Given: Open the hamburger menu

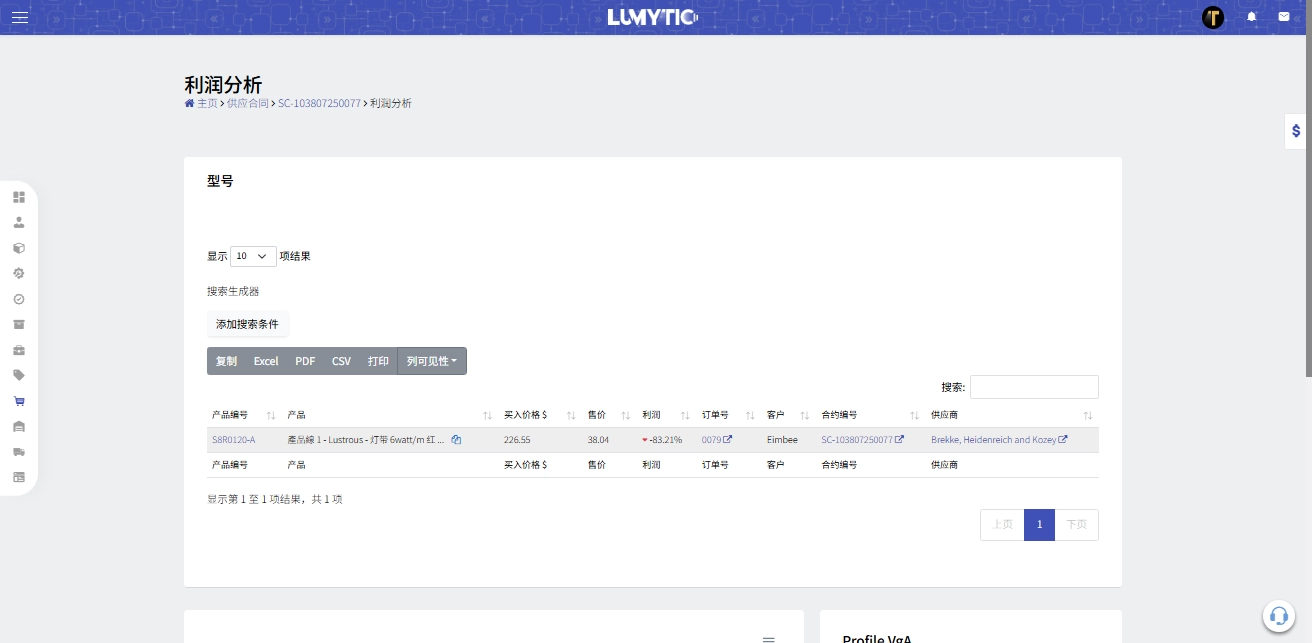Looking at the screenshot, I should [20, 17].
